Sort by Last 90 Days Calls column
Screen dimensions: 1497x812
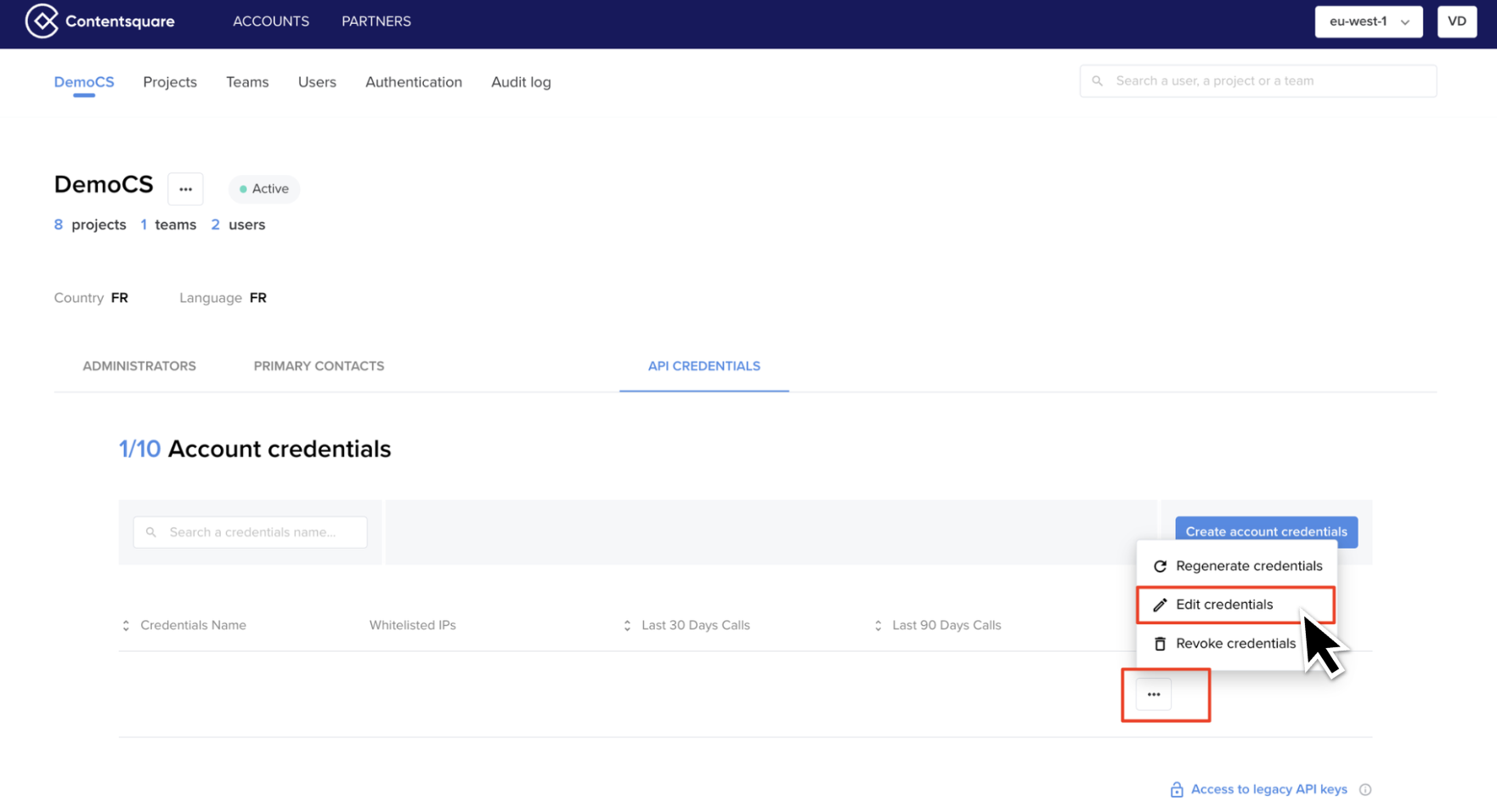pyautogui.click(x=878, y=626)
